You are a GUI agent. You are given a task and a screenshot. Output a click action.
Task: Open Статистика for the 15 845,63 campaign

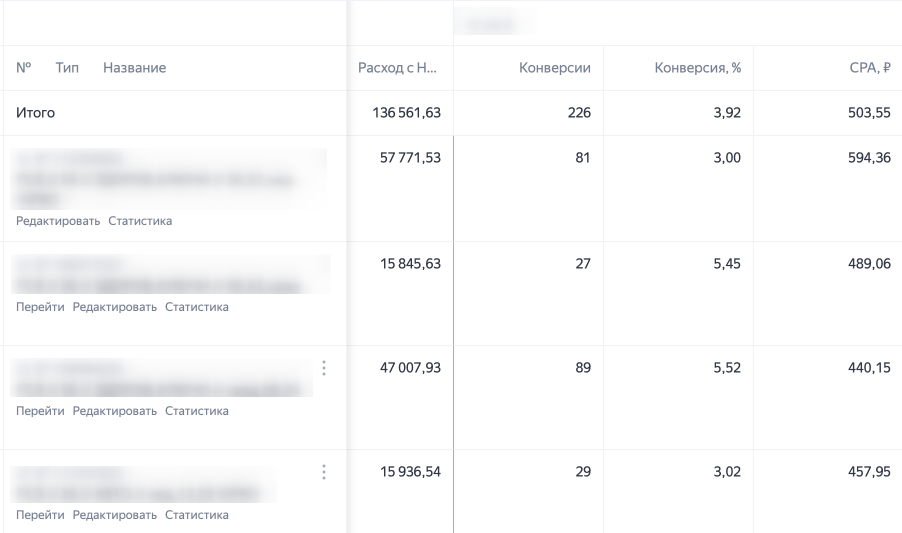coord(197,307)
